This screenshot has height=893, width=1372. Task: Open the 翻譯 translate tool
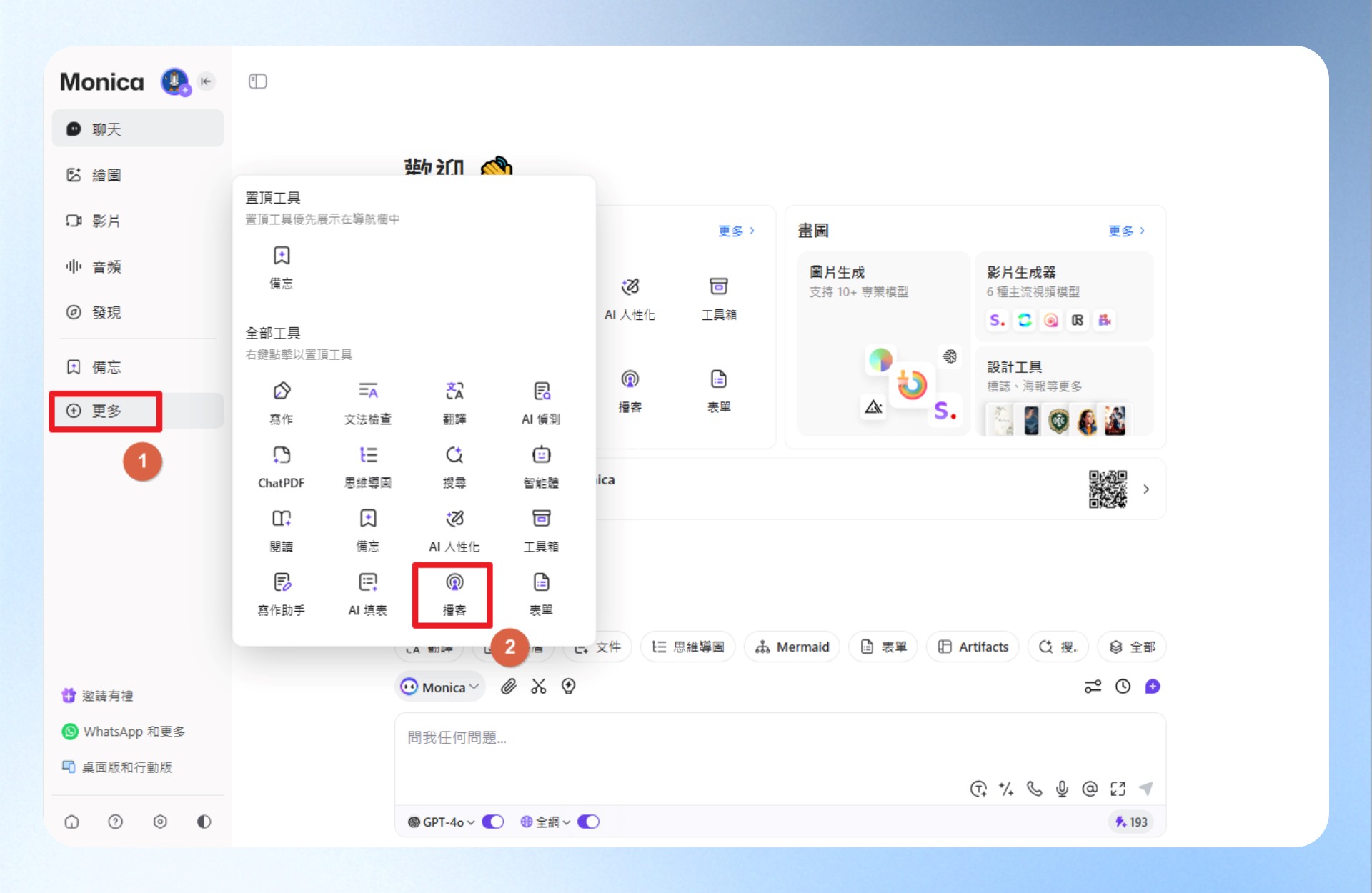tap(454, 403)
